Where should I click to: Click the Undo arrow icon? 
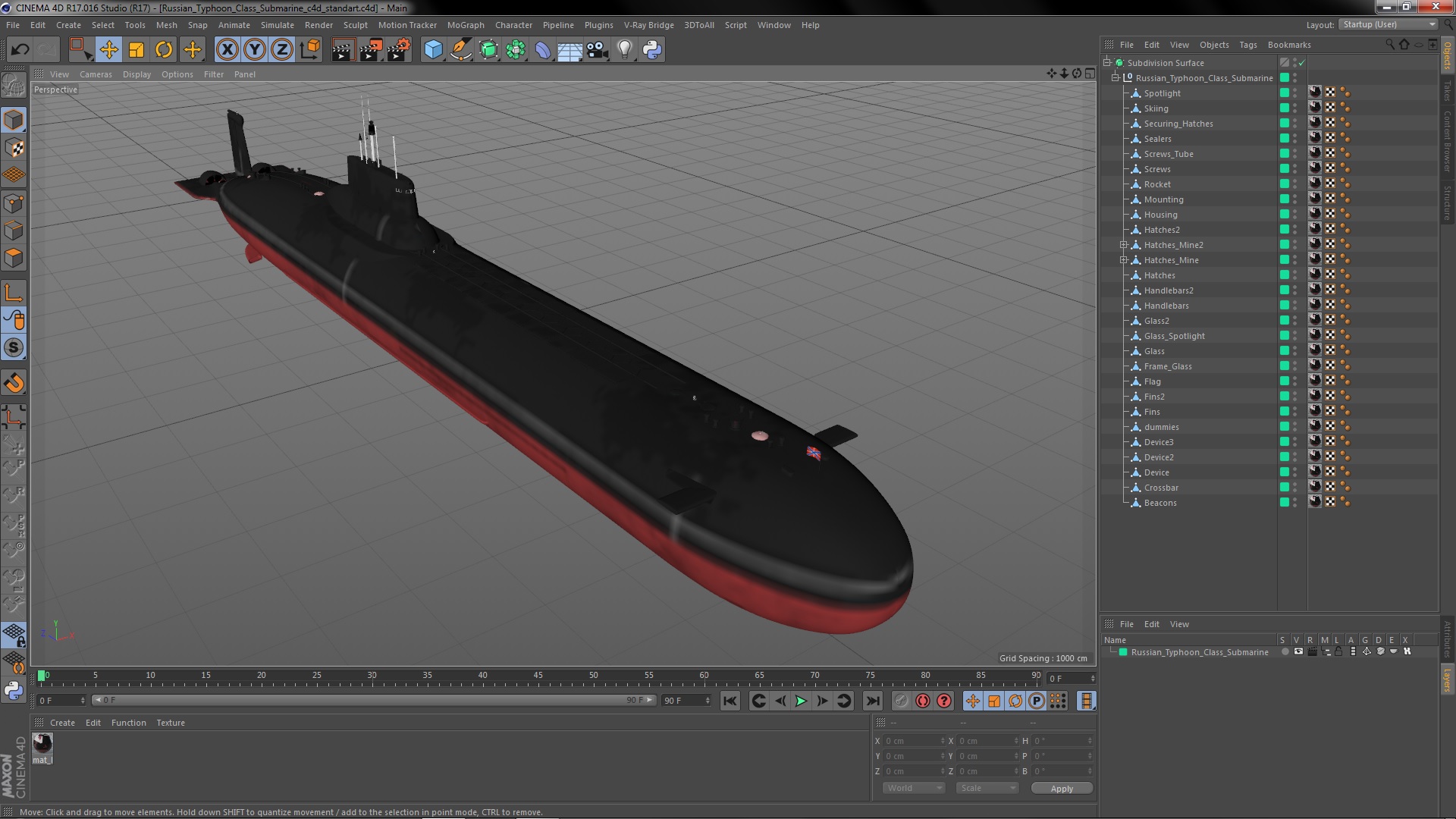(x=20, y=50)
